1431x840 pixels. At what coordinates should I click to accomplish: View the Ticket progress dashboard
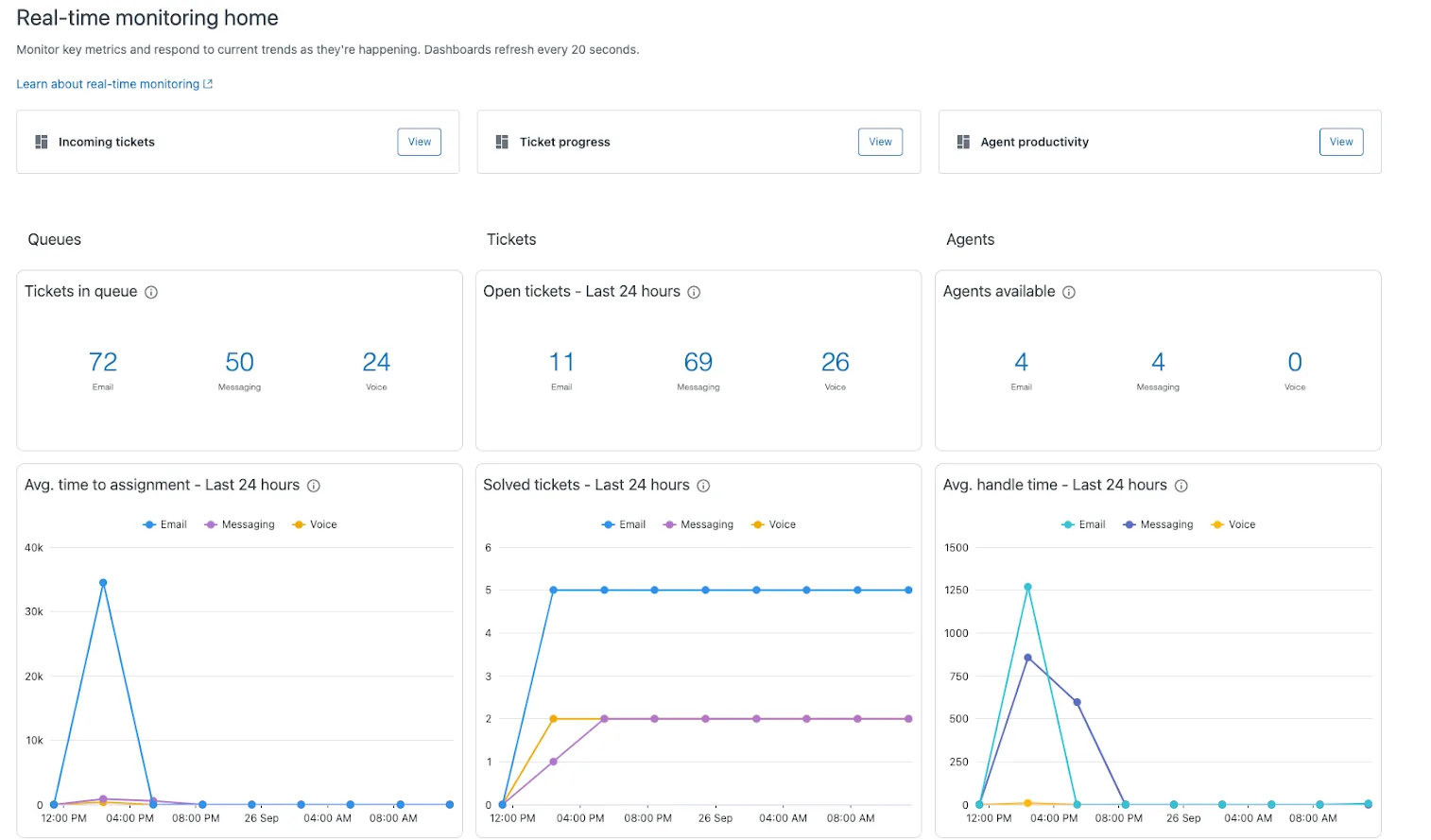coord(880,141)
